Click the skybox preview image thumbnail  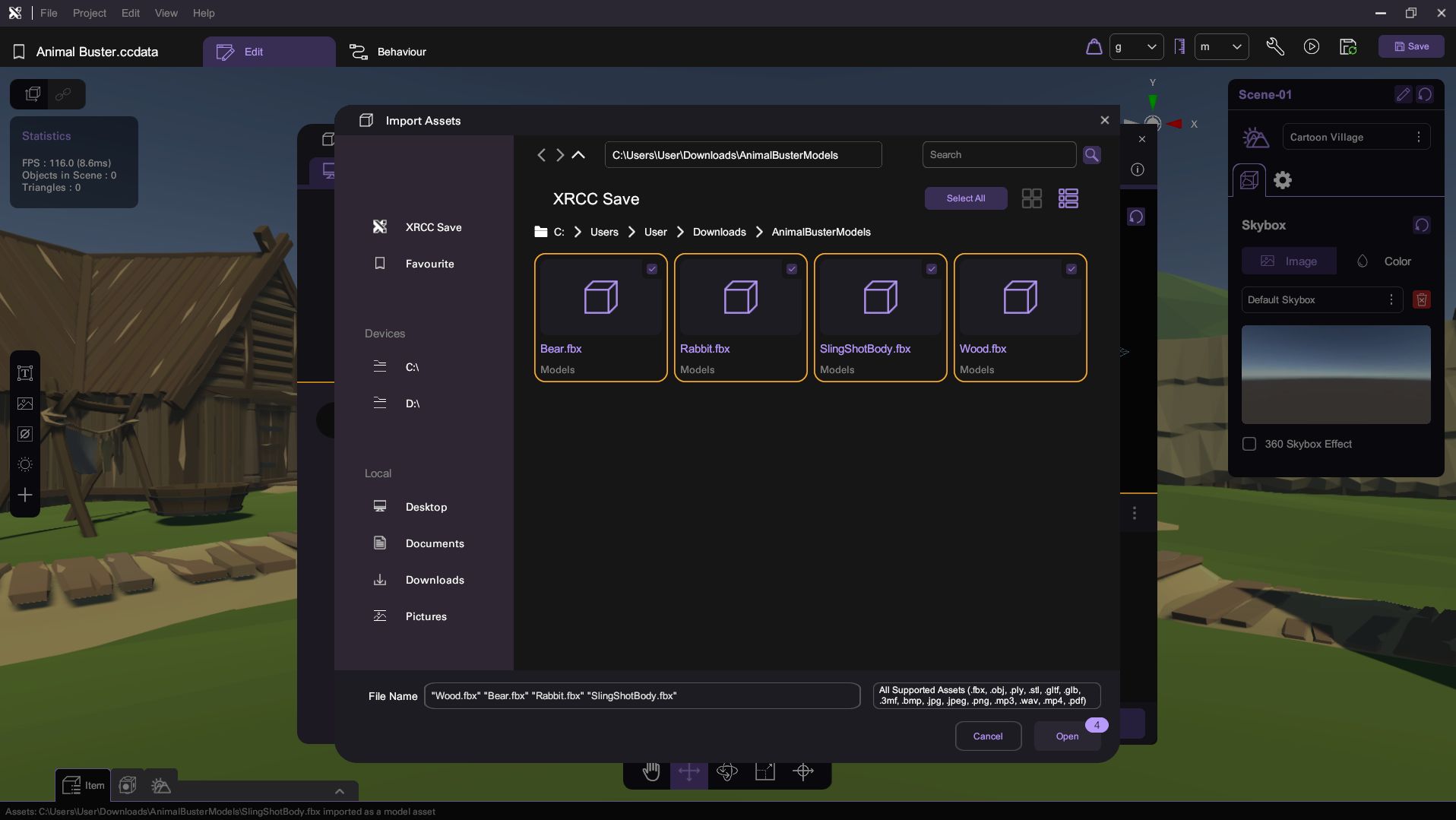click(1335, 375)
